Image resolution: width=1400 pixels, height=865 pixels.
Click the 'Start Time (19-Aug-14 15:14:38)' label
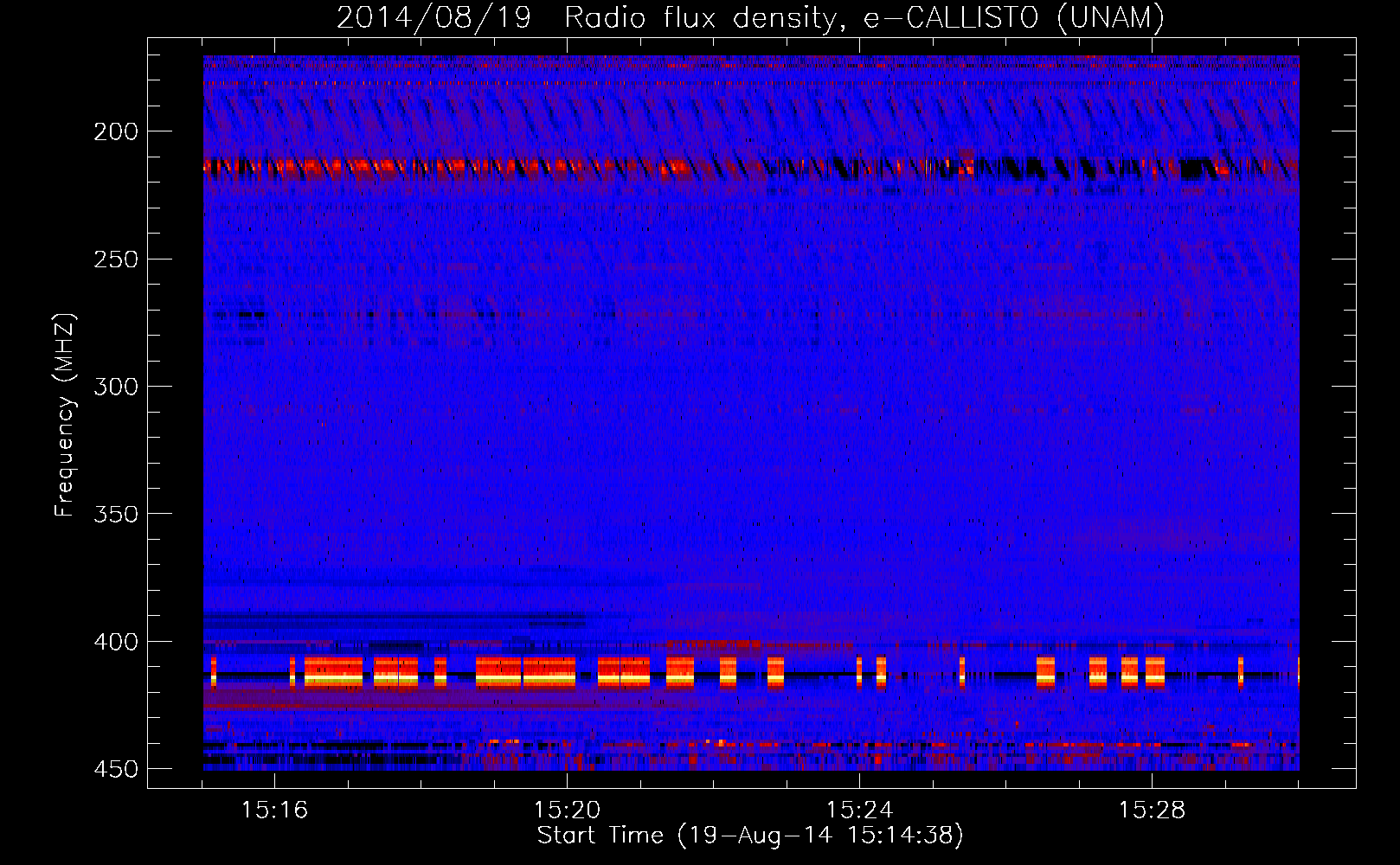750,836
